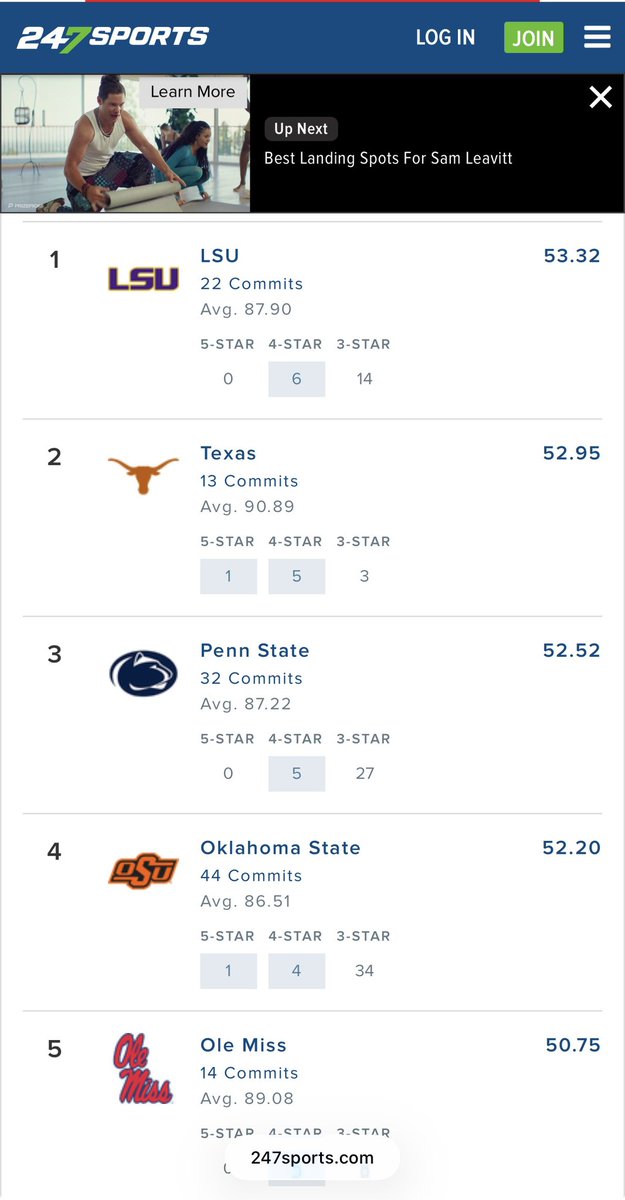This screenshot has height=1200, width=625.
Task: Click the Penn State logo
Action: [143, 673]
